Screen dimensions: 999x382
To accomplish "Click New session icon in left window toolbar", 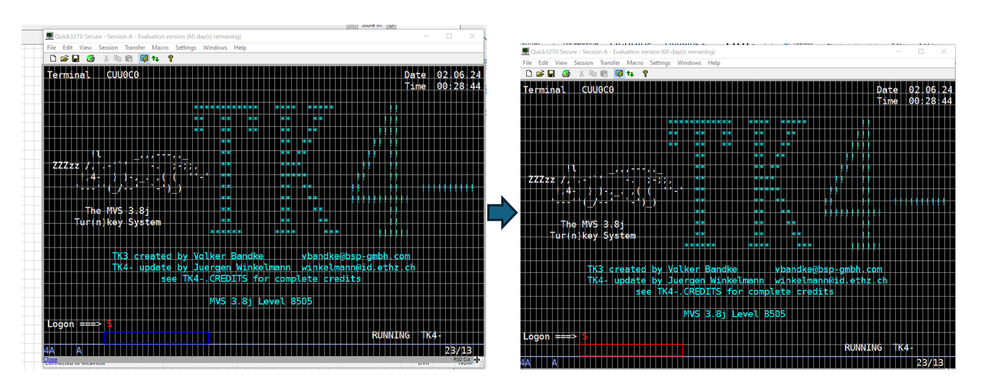I will coord(54,59).
